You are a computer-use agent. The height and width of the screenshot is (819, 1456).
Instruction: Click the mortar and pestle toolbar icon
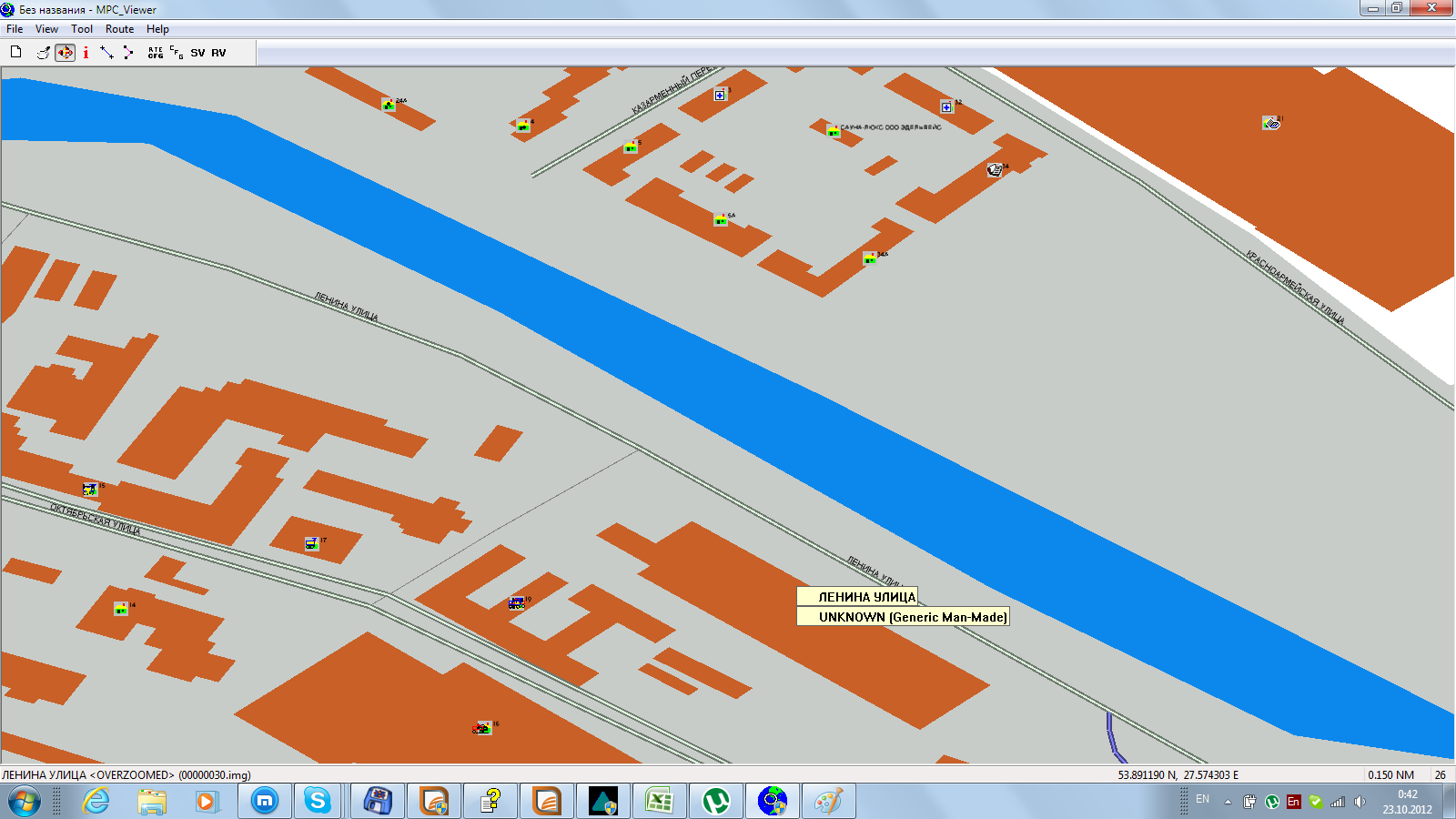[x=43, y=53]
